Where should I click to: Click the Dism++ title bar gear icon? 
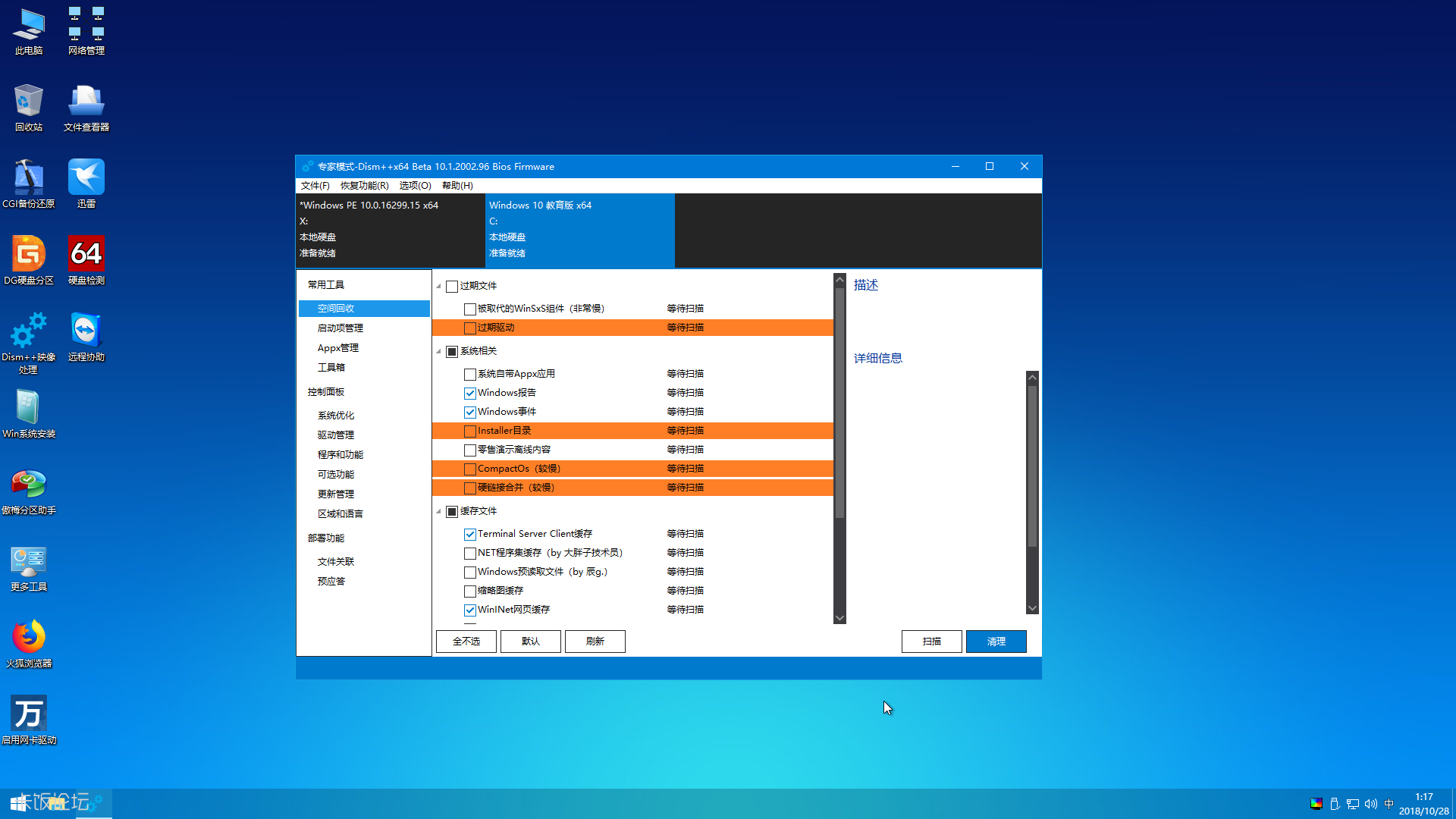coord(307,166)
